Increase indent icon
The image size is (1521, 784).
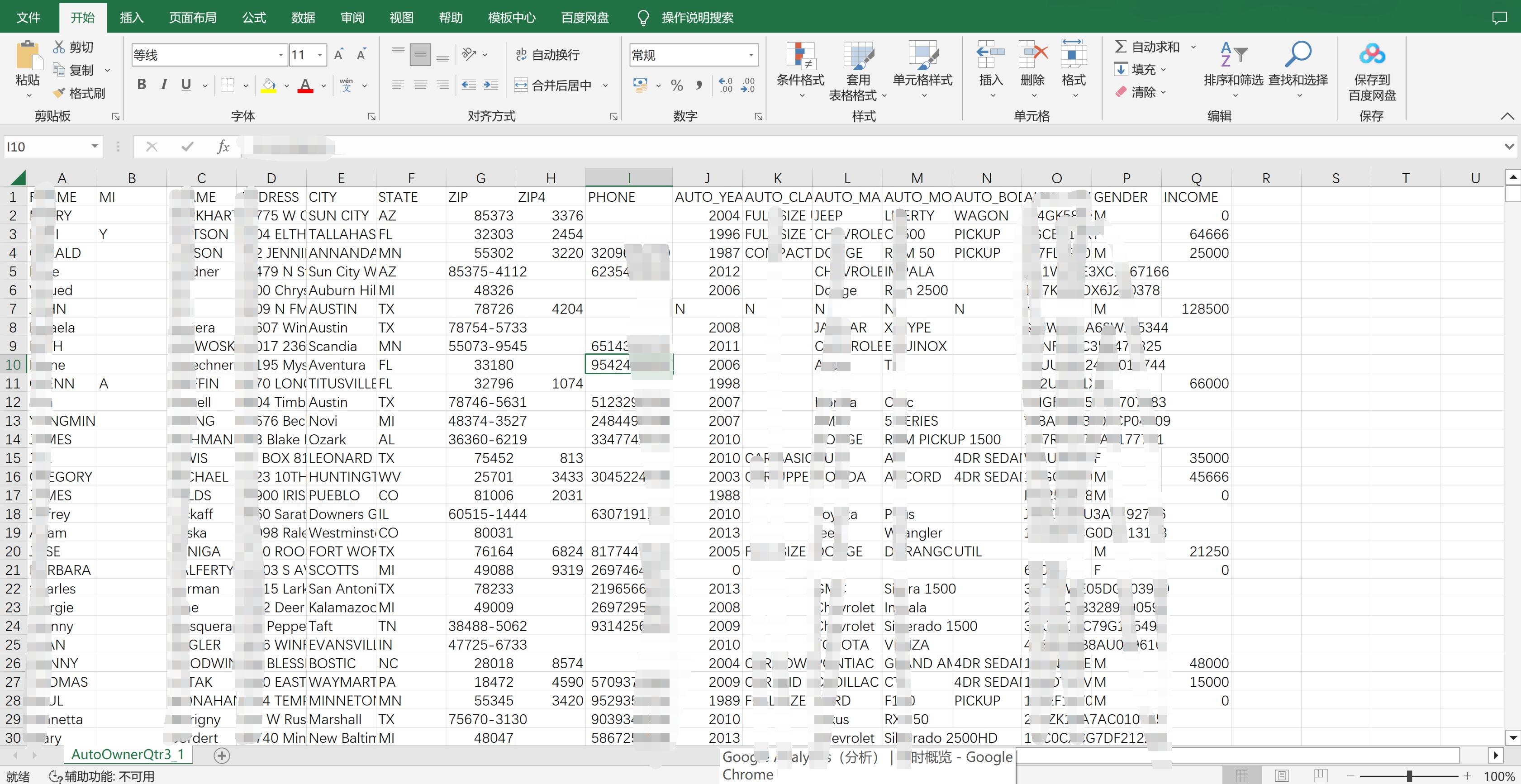tap(491, 85)
